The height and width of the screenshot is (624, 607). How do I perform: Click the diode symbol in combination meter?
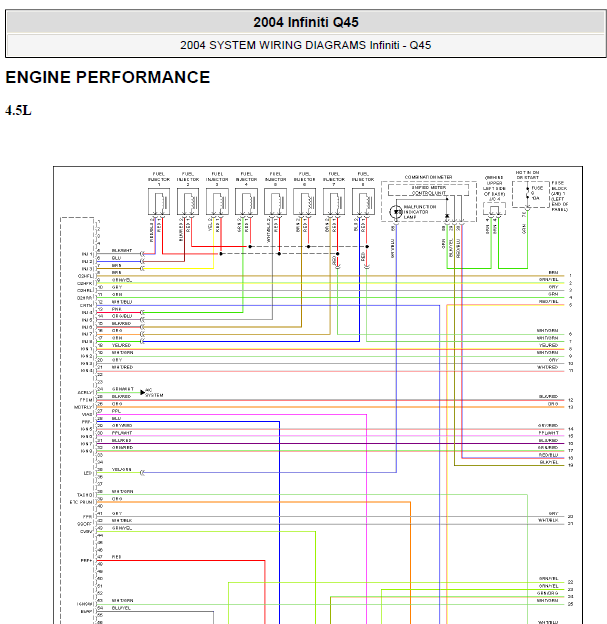[x=447, y=216]
